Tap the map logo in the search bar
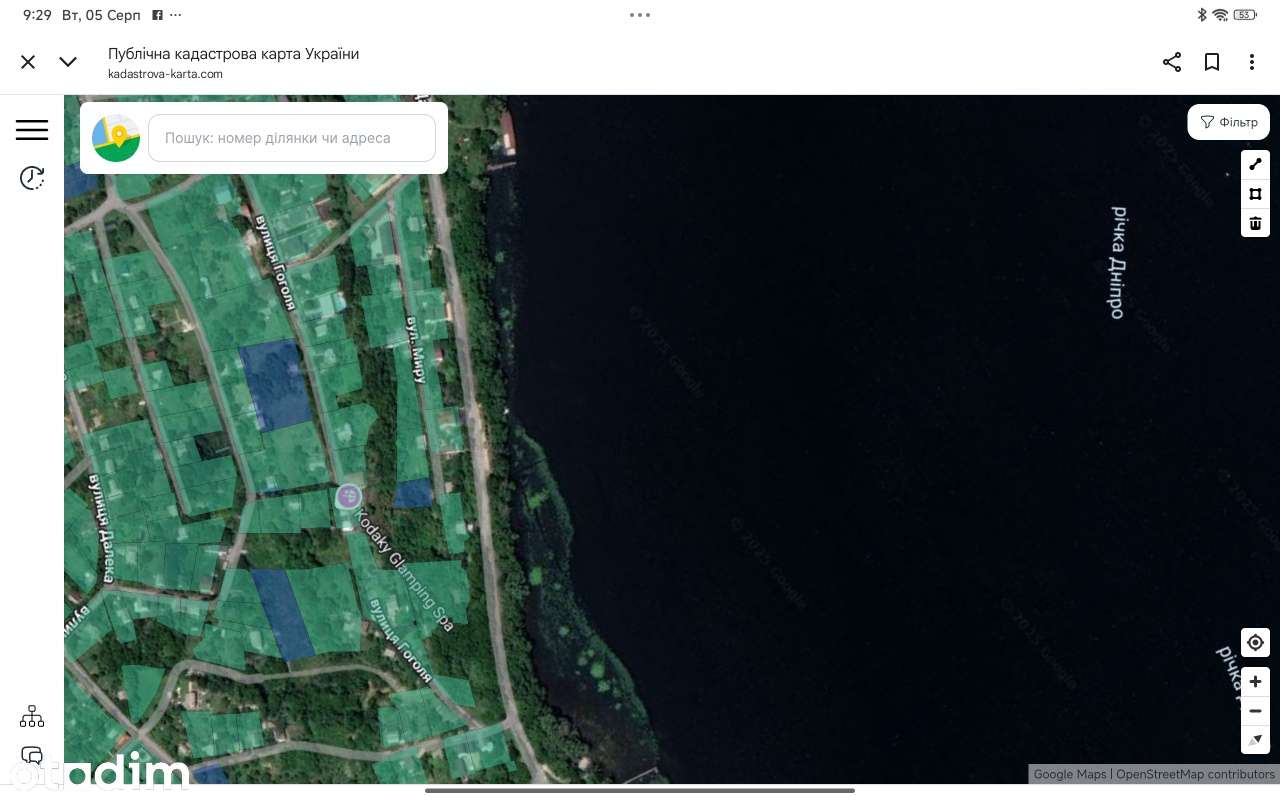1280x800 pixels. (x=116, y=138)
